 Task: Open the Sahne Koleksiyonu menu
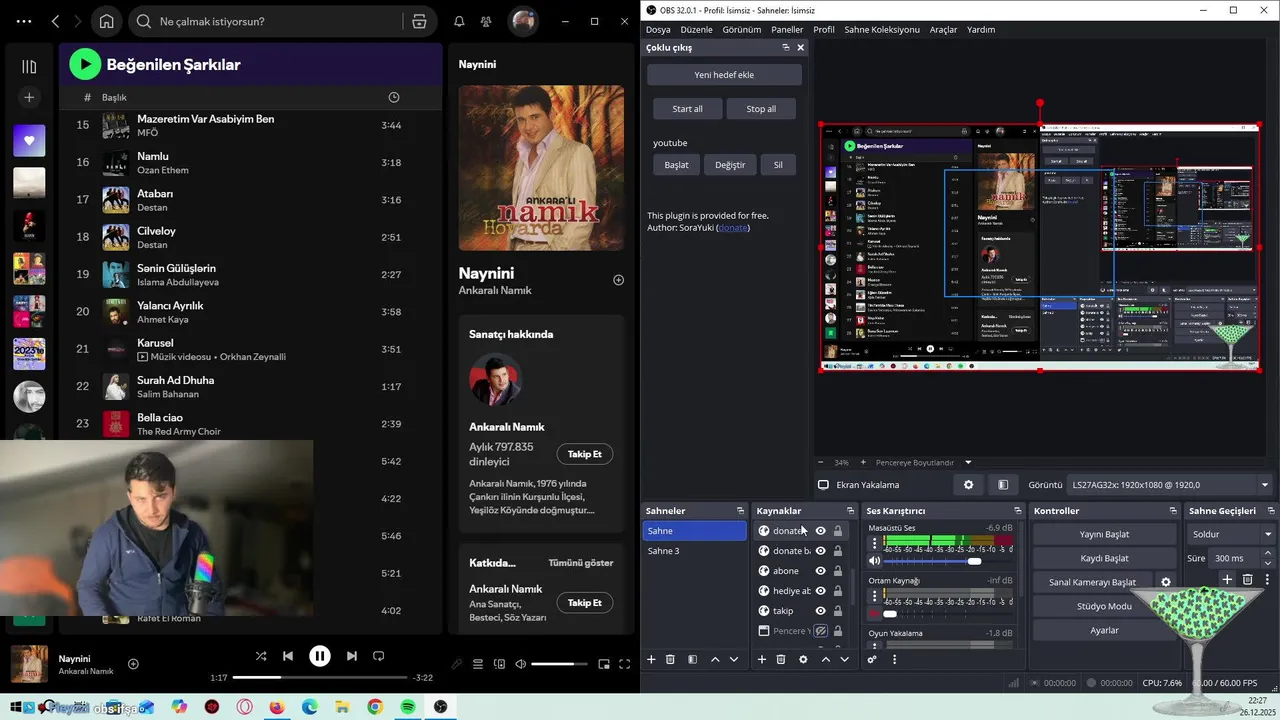point(882,30)
